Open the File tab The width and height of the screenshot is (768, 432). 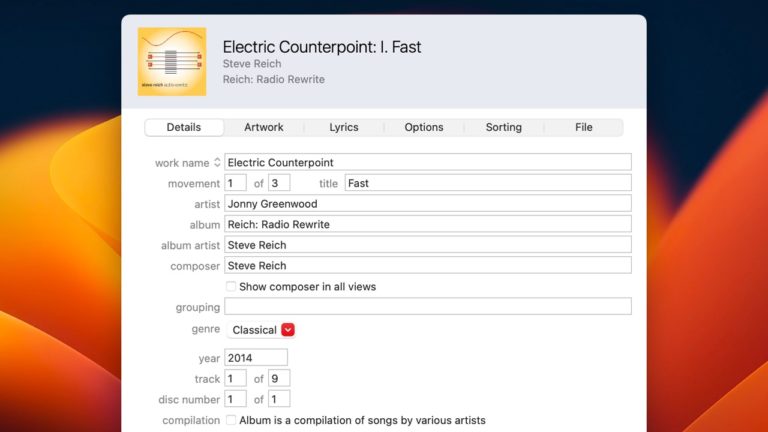583,127
